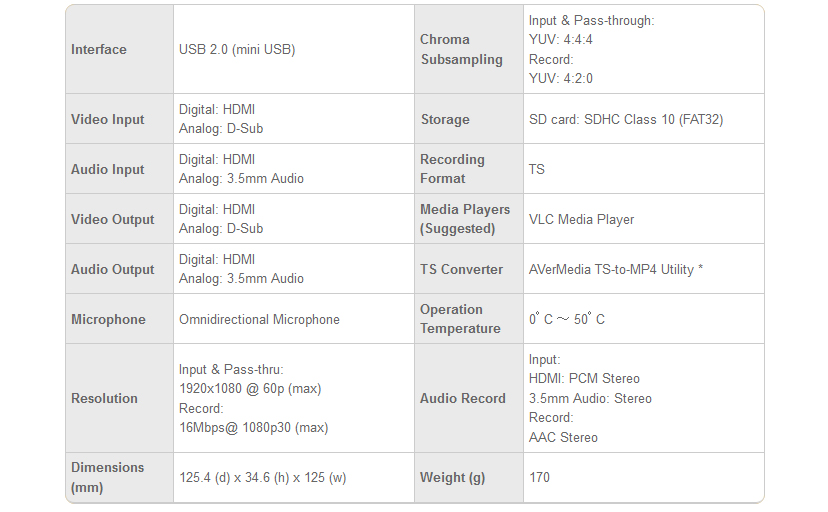Click the Recording Format label

pos(452,168)
